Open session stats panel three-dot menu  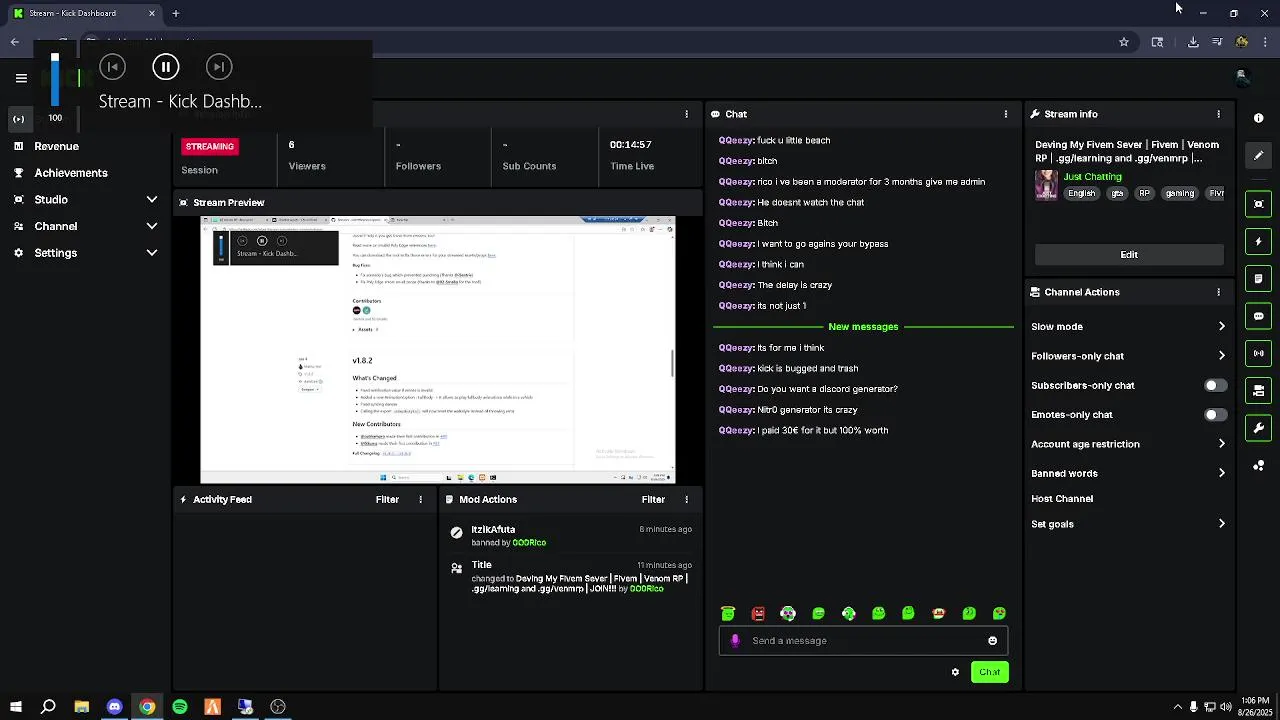pos(686,114)
